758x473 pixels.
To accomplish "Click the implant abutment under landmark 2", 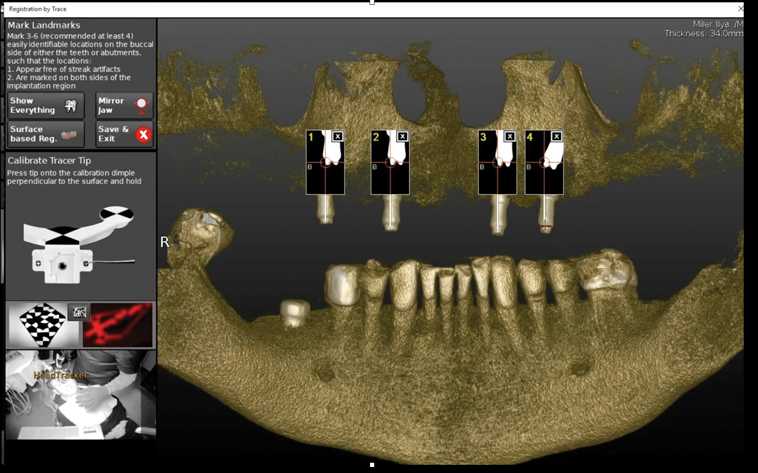I will [391, 212].
